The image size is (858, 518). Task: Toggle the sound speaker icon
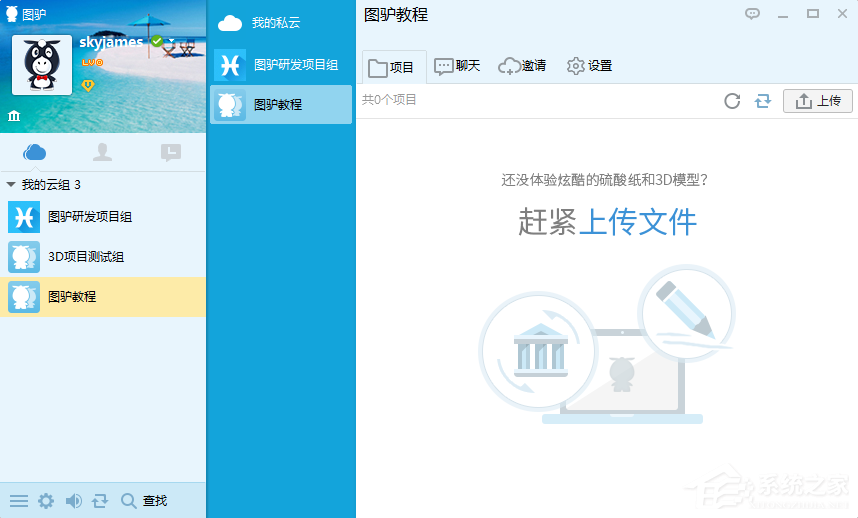click(73, 500)
